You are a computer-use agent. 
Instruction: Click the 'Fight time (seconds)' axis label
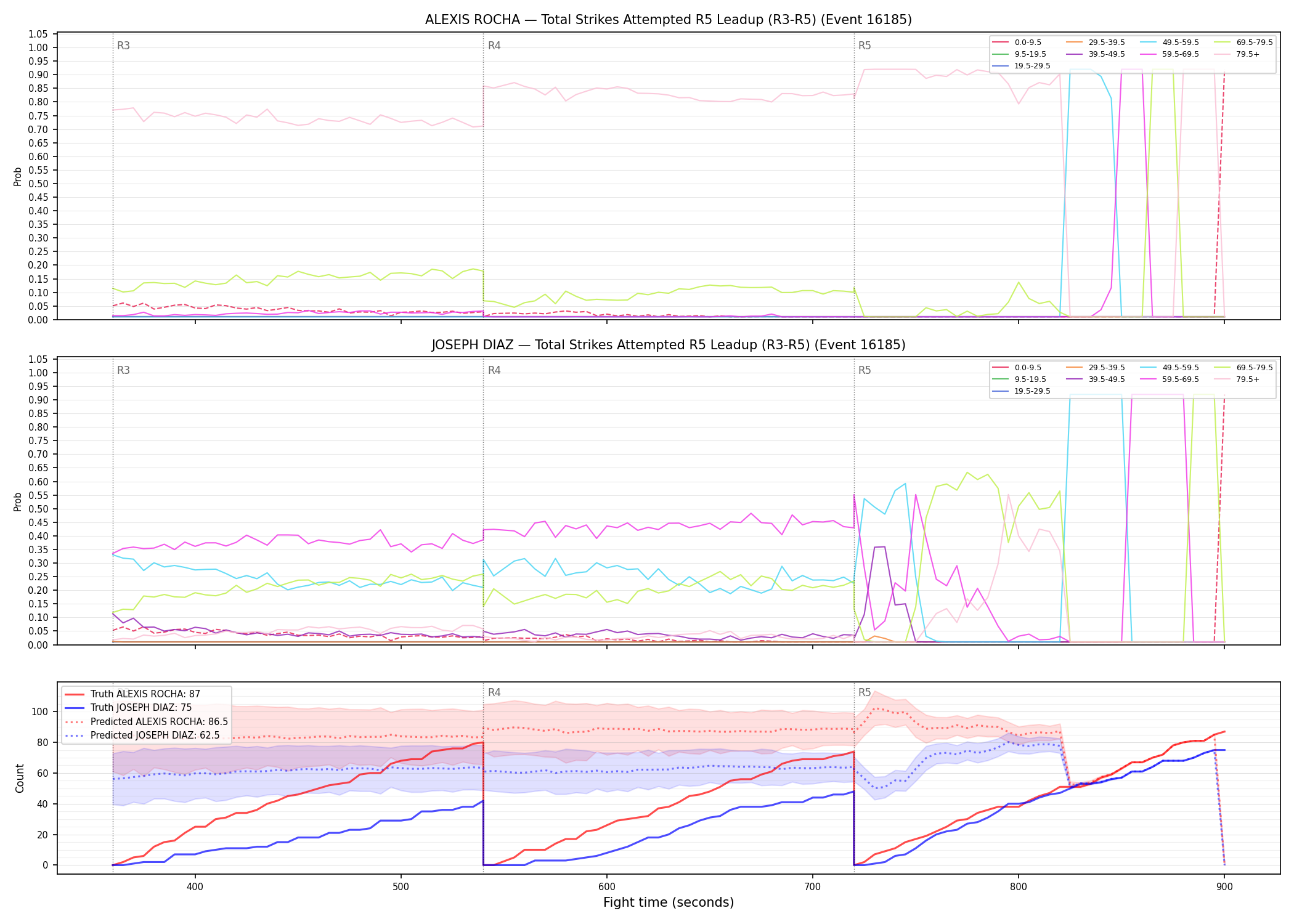click(x=669, y=903)
